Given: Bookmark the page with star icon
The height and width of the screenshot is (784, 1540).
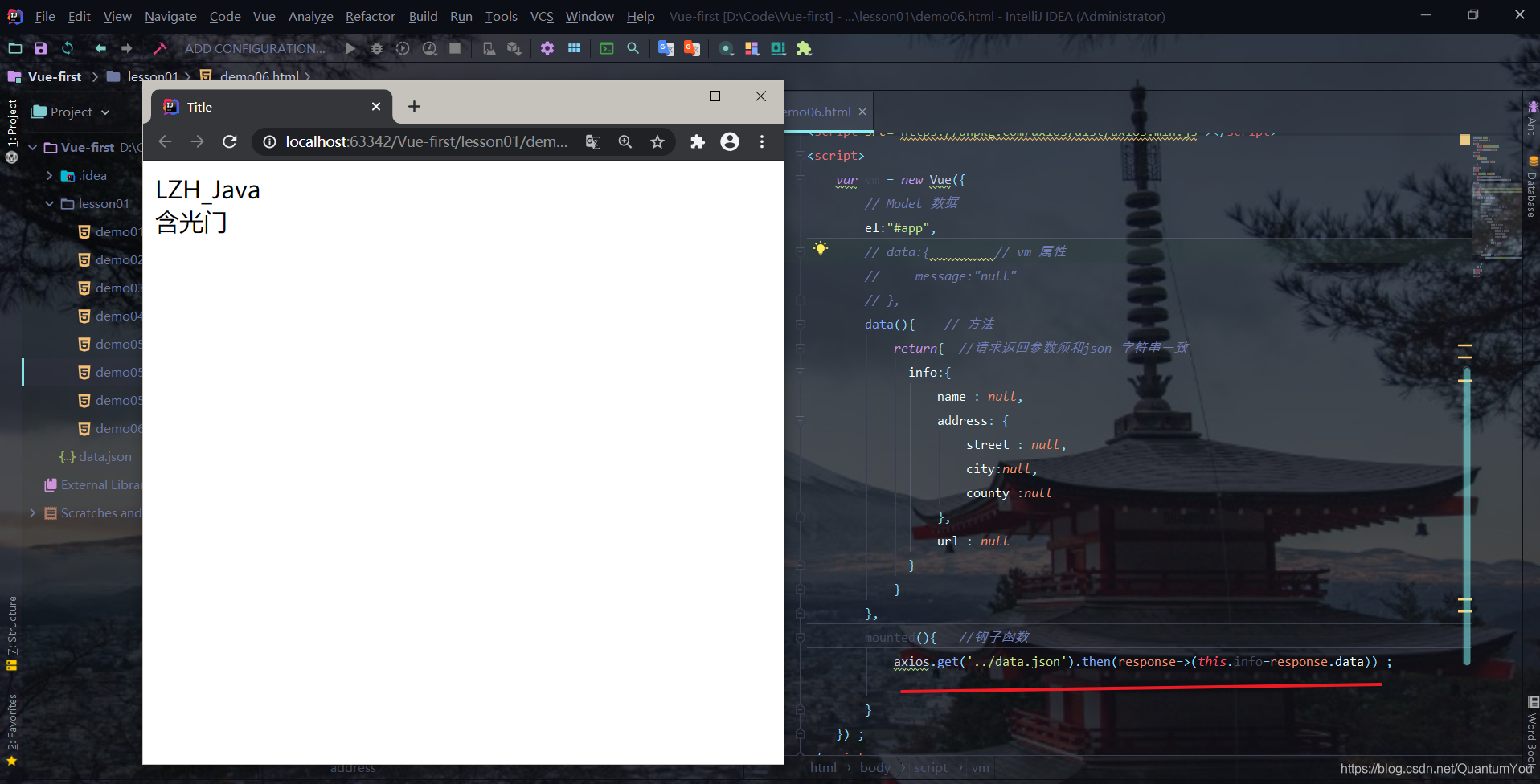Looking at the screenshot, I should point(657,141).
